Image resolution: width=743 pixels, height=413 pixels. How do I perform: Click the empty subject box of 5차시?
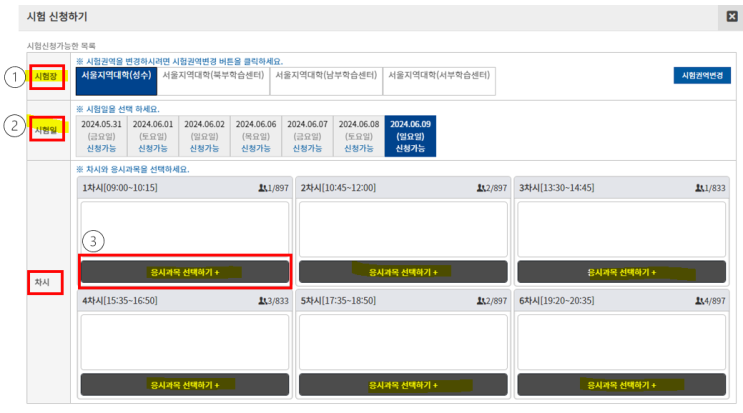[403, 342]
